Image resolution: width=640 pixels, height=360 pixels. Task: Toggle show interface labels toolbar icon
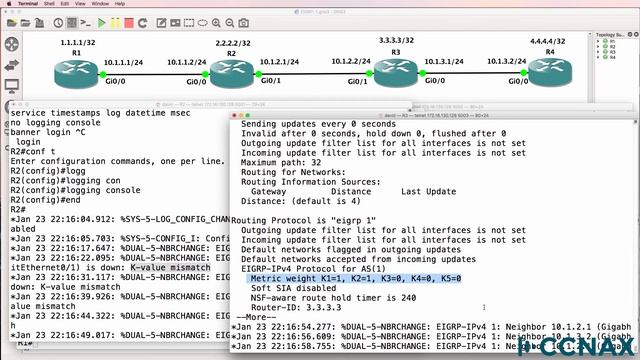tap(72, 23)
